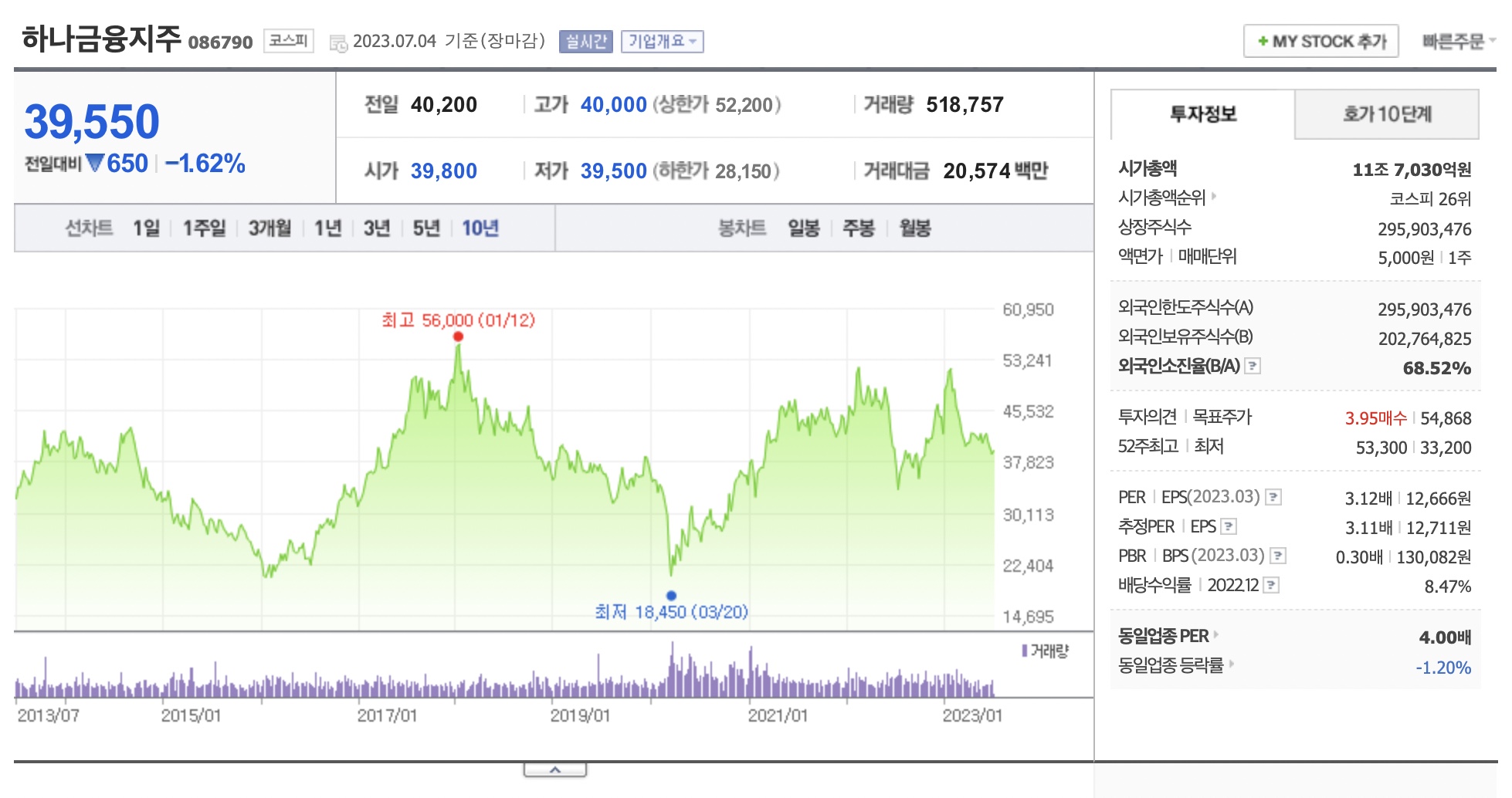Screen dimensions: 1512x798
Task: Click the 최저 18,450 (03/20) label
Action: pos(671,612)
